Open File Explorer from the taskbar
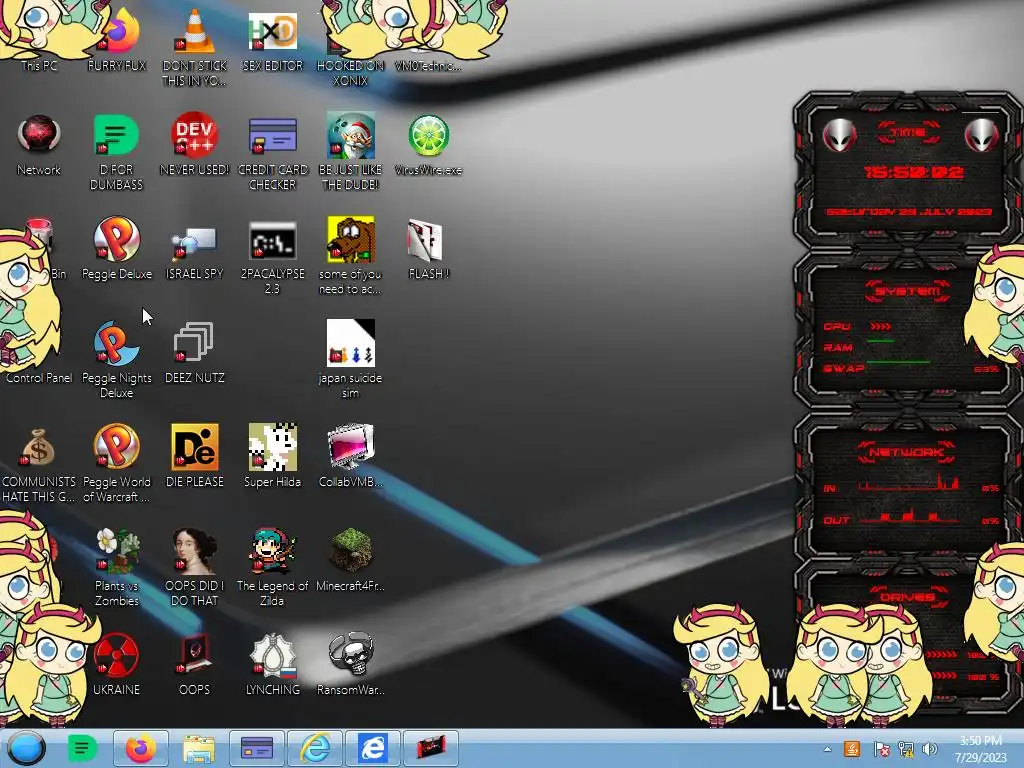 click(x=199, y=748)
